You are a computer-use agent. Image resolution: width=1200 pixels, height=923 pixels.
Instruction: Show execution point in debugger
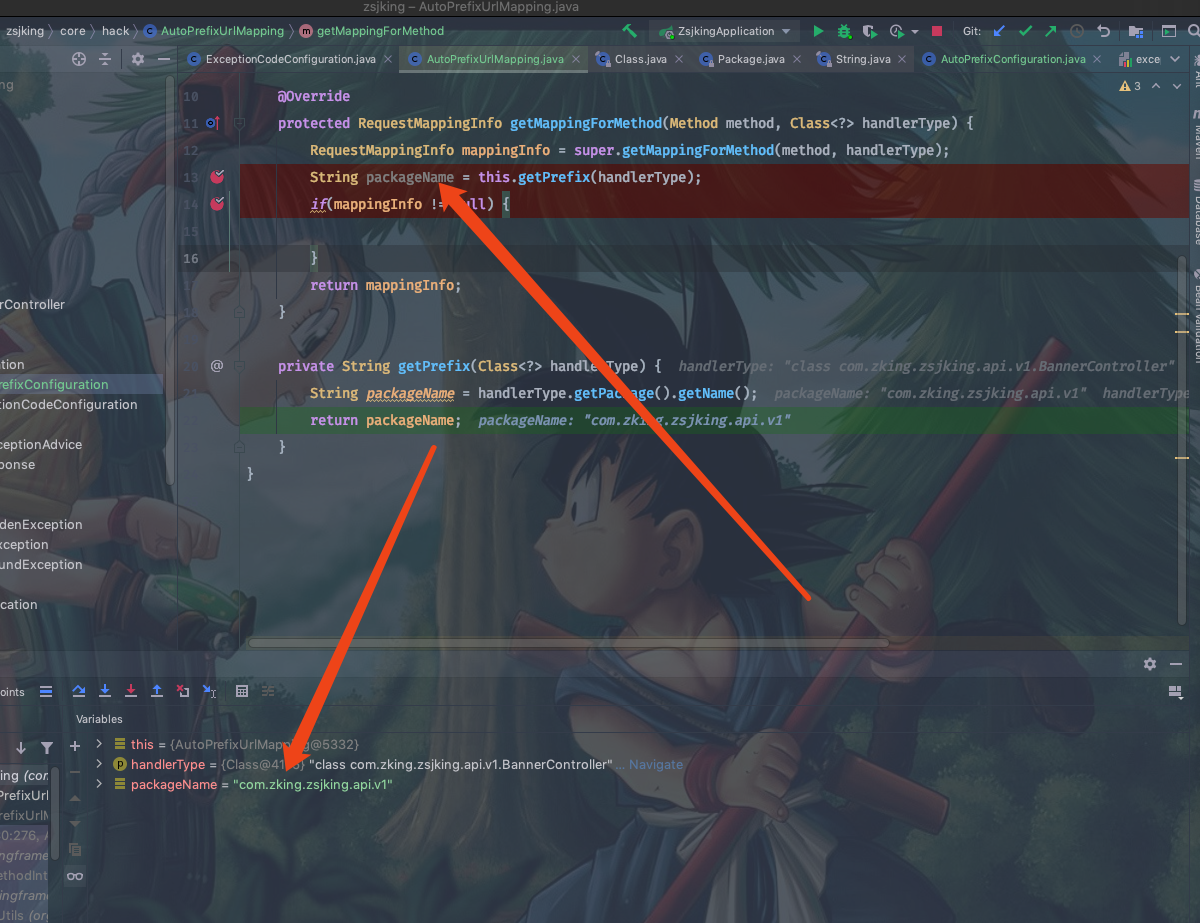coord(45,691)
